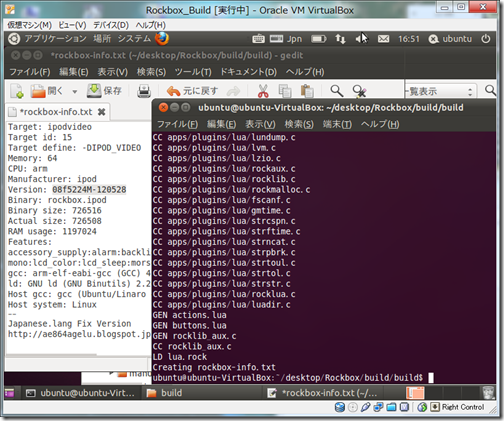Open Ubuntu 場所 menu
The height and width of the screenshot is (421, 504).
point(102,39)
